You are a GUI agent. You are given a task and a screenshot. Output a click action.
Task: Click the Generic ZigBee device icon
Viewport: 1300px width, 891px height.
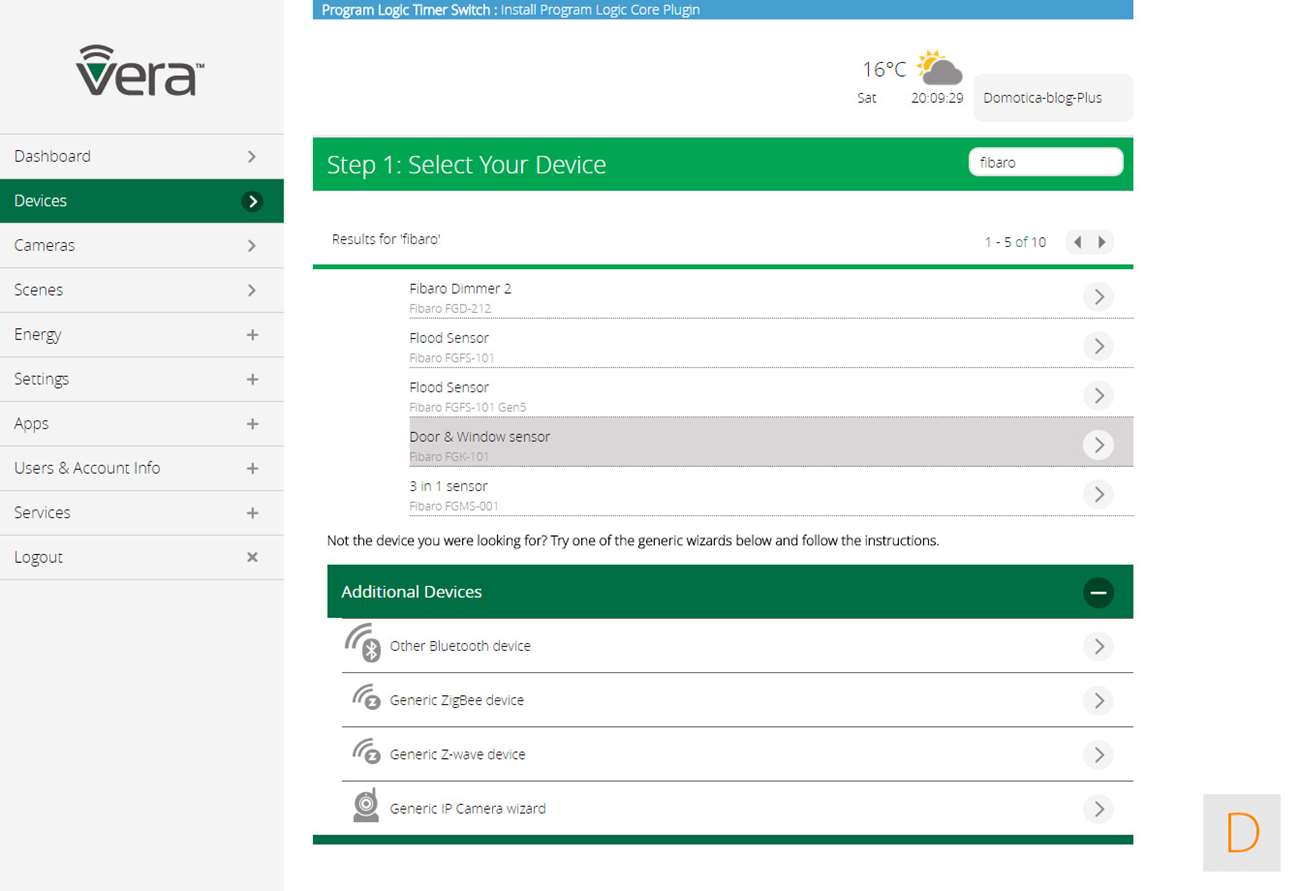click(365, 699)
